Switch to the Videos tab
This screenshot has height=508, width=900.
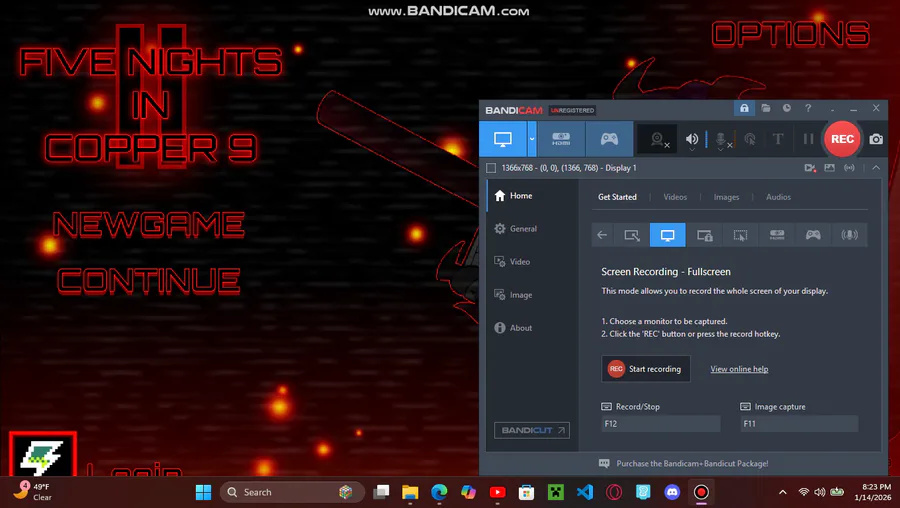675,197
